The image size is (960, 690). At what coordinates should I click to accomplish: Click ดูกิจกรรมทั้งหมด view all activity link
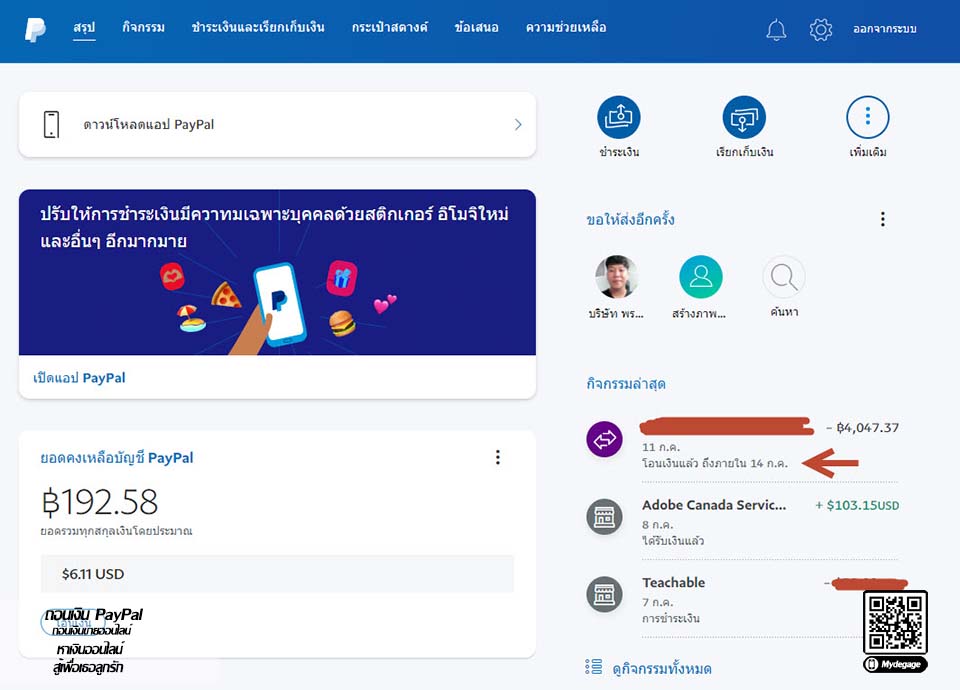pyautogui.click(x=662, y=669)
